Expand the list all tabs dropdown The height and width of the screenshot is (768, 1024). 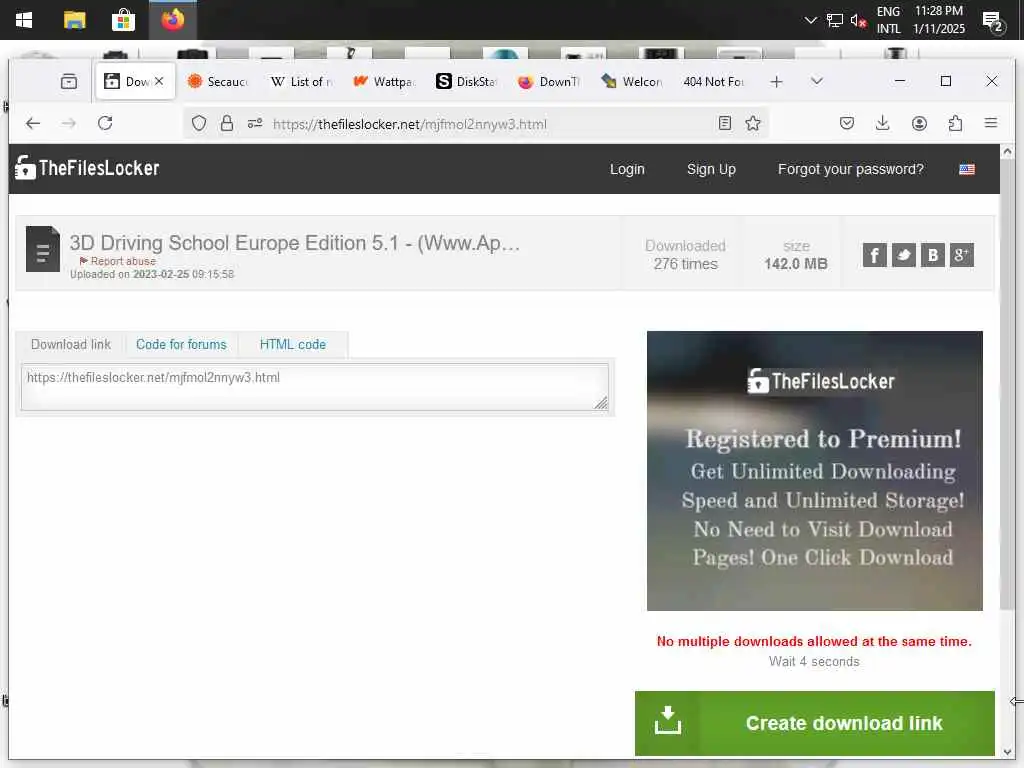[816, 81]
